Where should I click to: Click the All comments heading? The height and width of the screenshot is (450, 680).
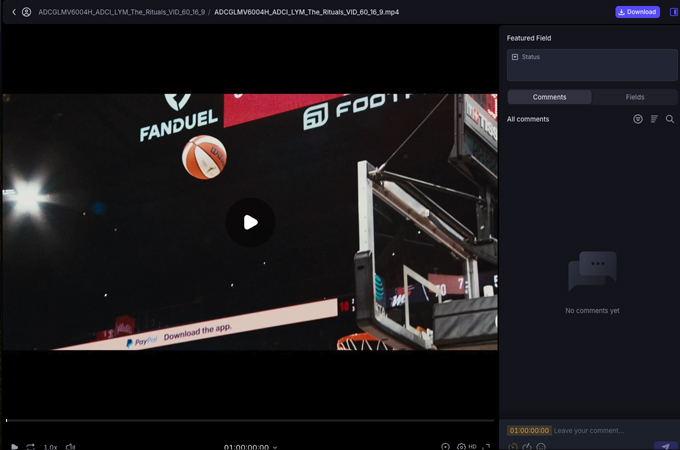(528, 119)
